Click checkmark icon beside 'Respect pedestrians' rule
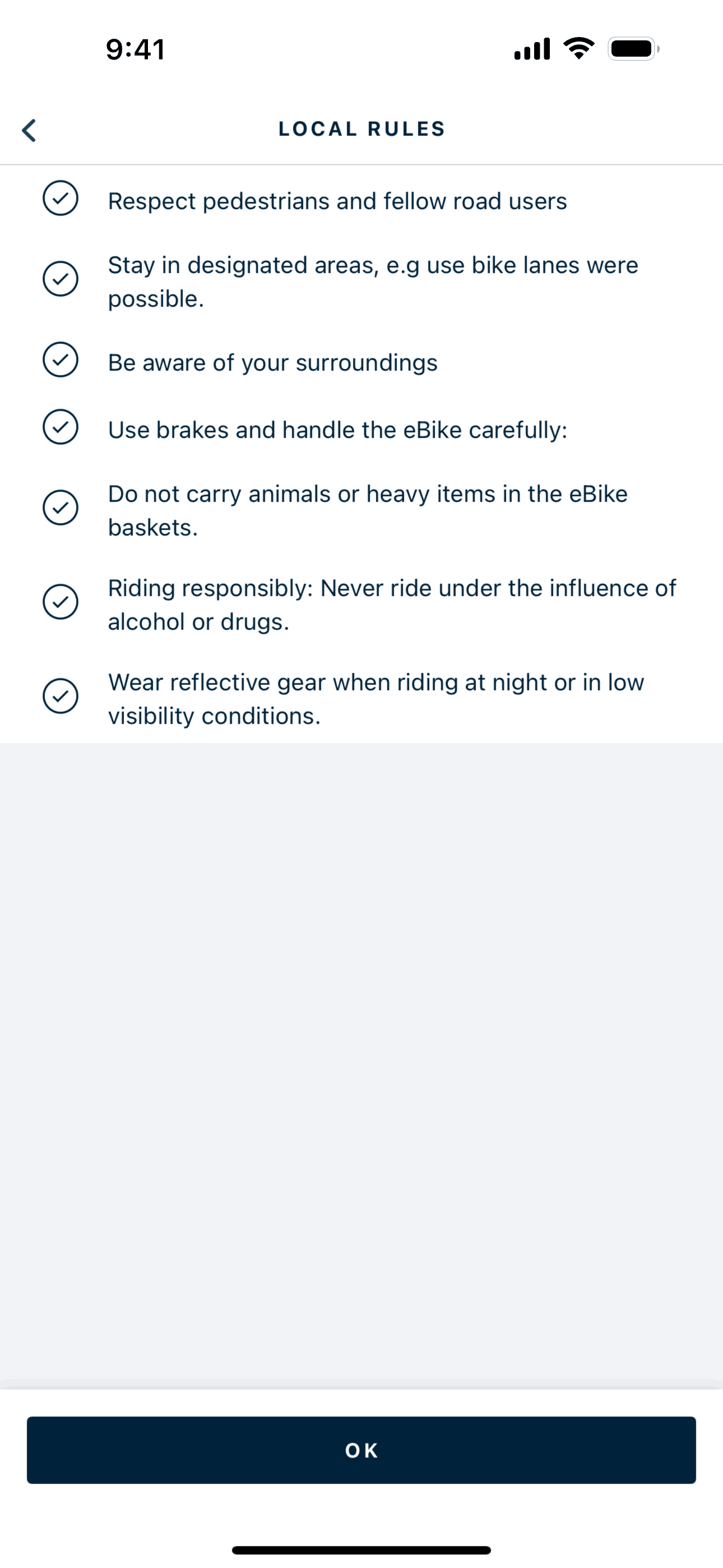Screen dimensions: 723x1568 click(61, 199)
